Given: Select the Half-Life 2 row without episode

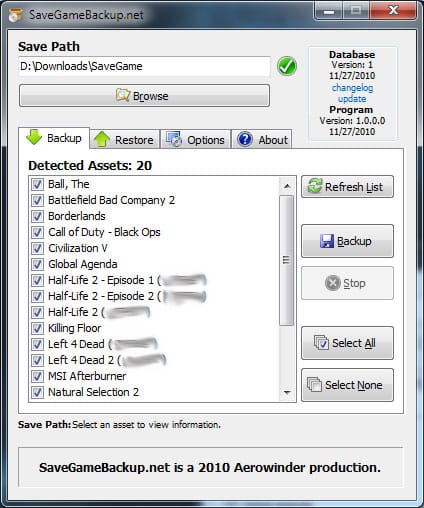Looking at the screenshot, I should pyautogui.click(x=99, y=312).
